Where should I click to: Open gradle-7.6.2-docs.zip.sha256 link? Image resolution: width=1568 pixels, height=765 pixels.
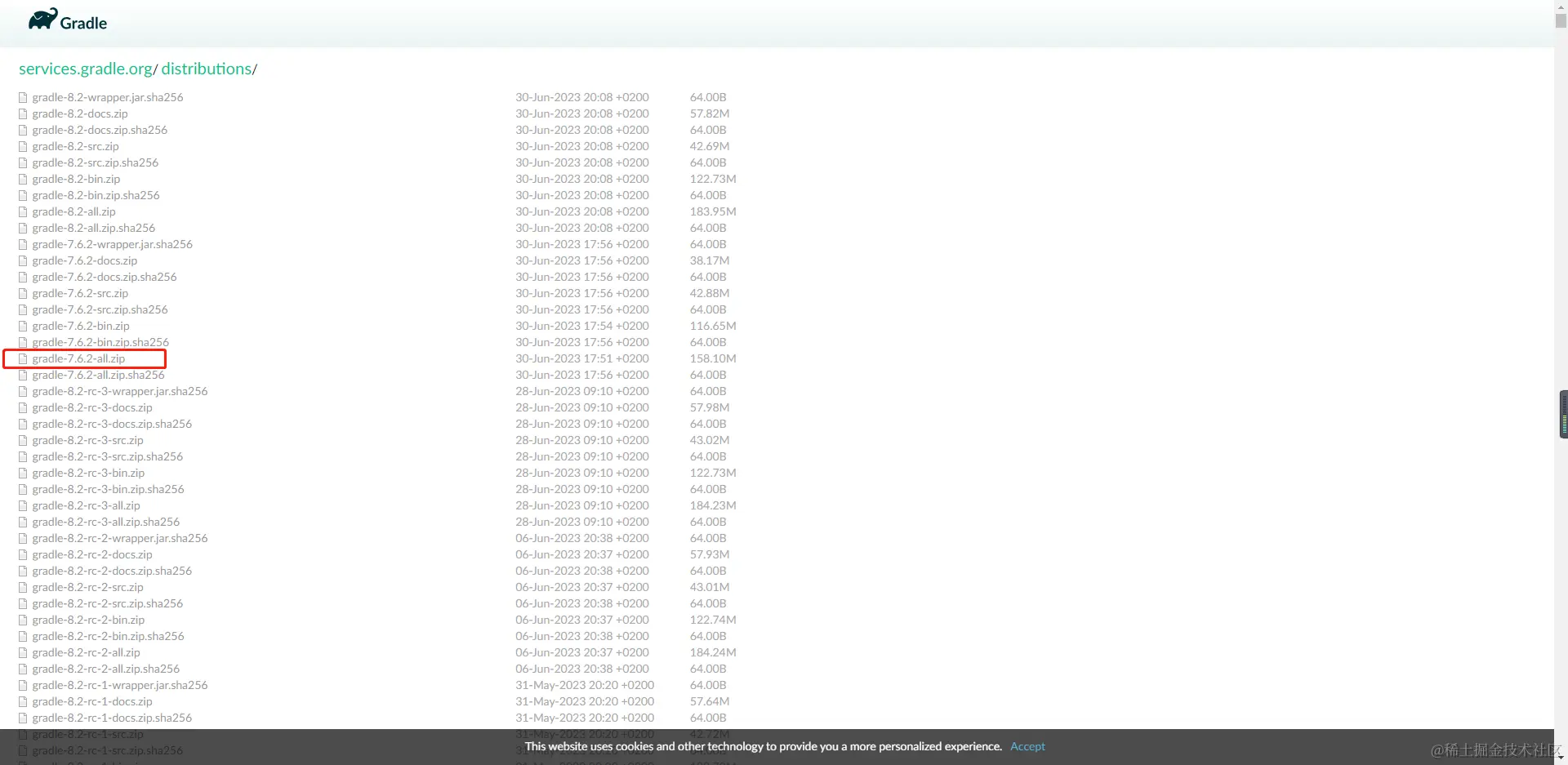pos(105,277)
